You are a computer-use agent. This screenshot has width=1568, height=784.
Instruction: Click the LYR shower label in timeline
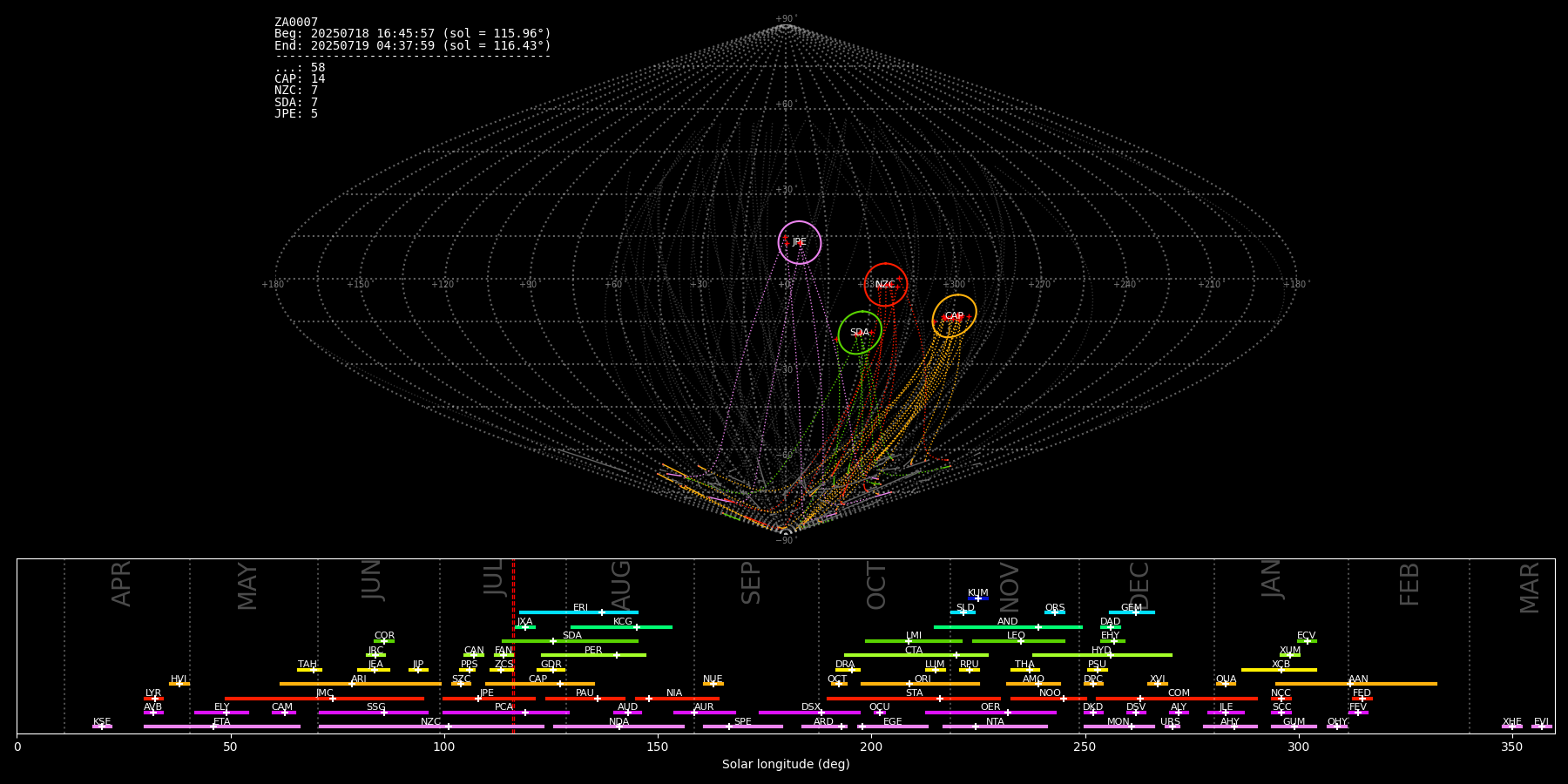point(153,693)
